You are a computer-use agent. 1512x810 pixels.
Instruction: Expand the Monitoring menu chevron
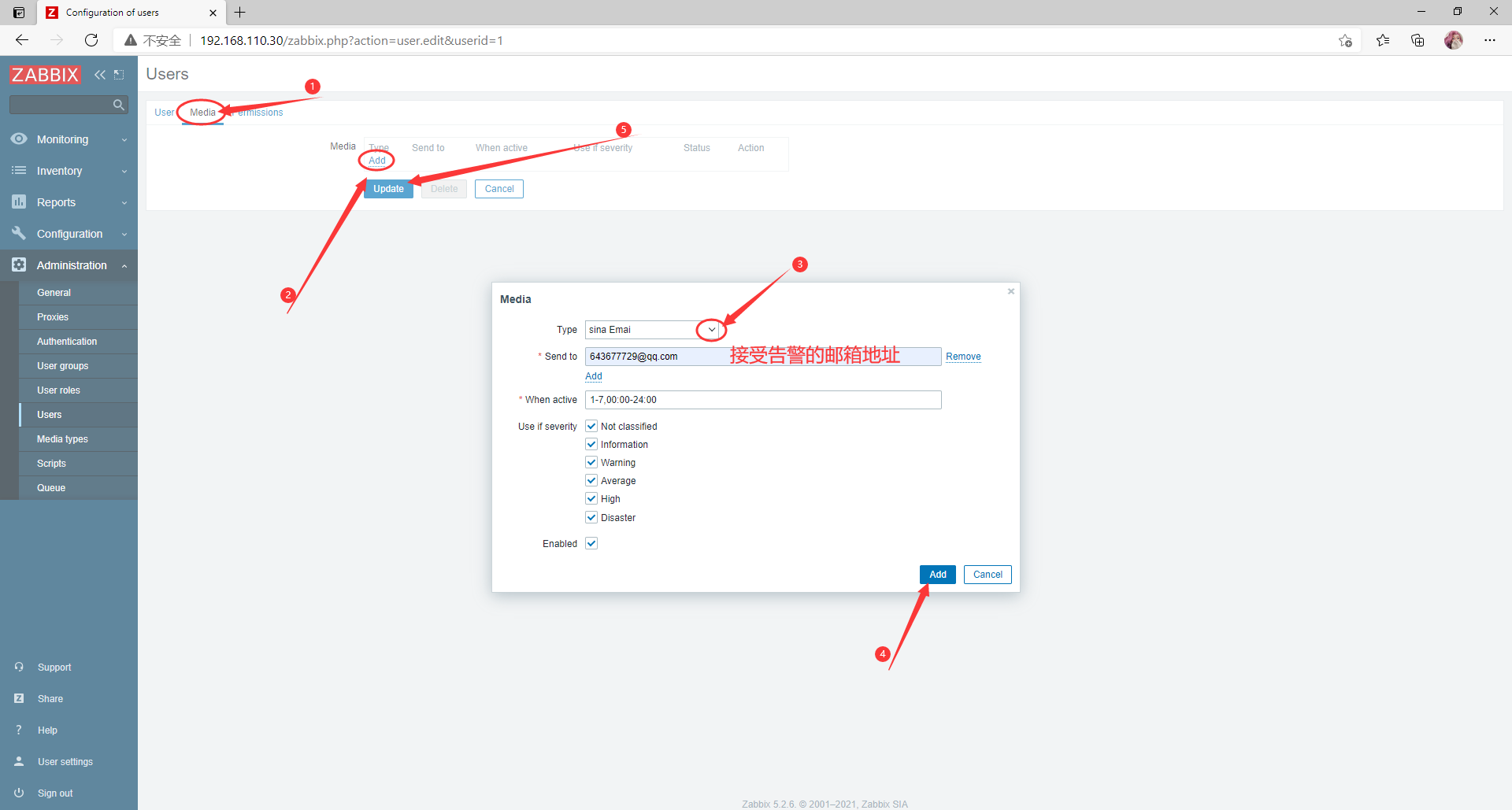coord(124,140)
